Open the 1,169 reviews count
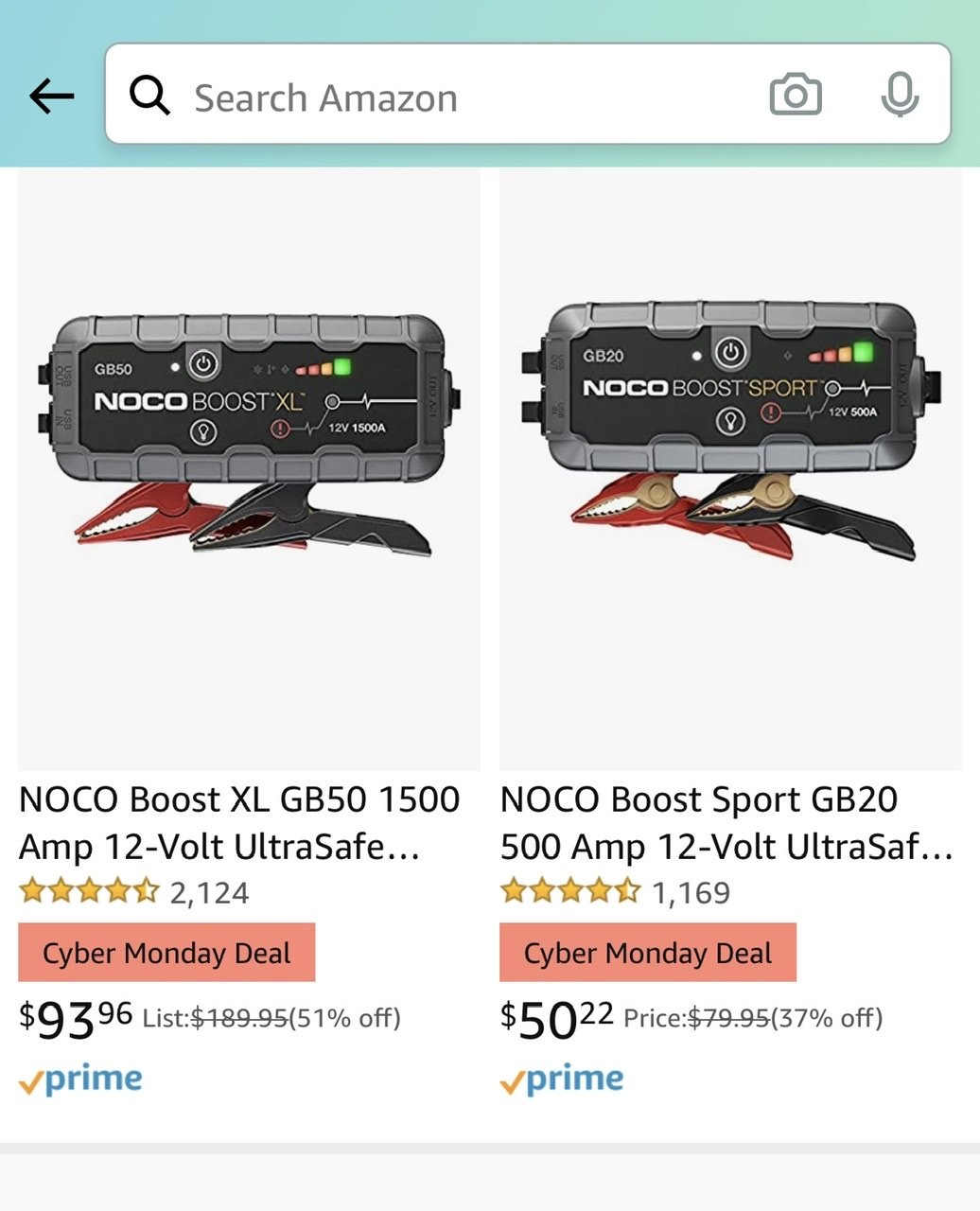 point(691,892)
